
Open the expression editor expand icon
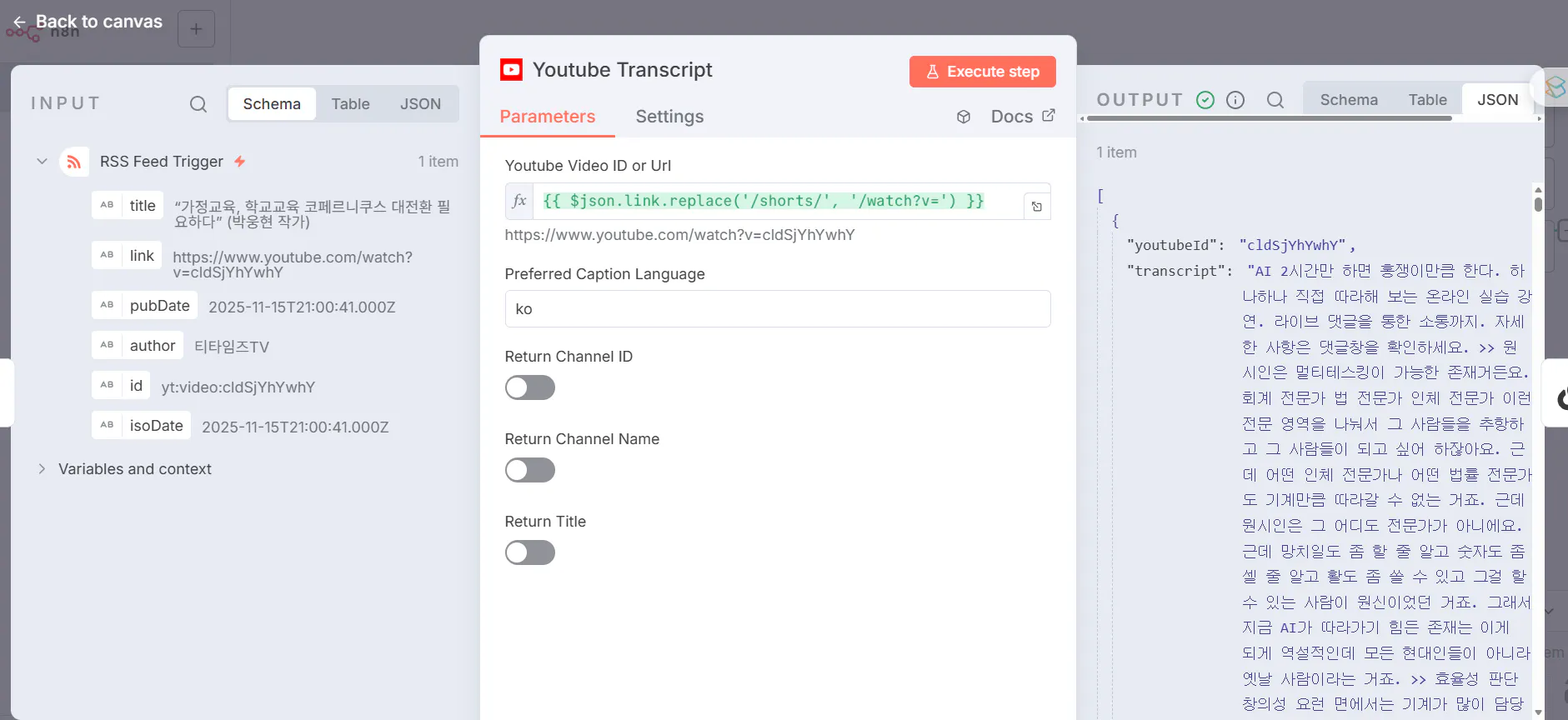[1037, 207]
